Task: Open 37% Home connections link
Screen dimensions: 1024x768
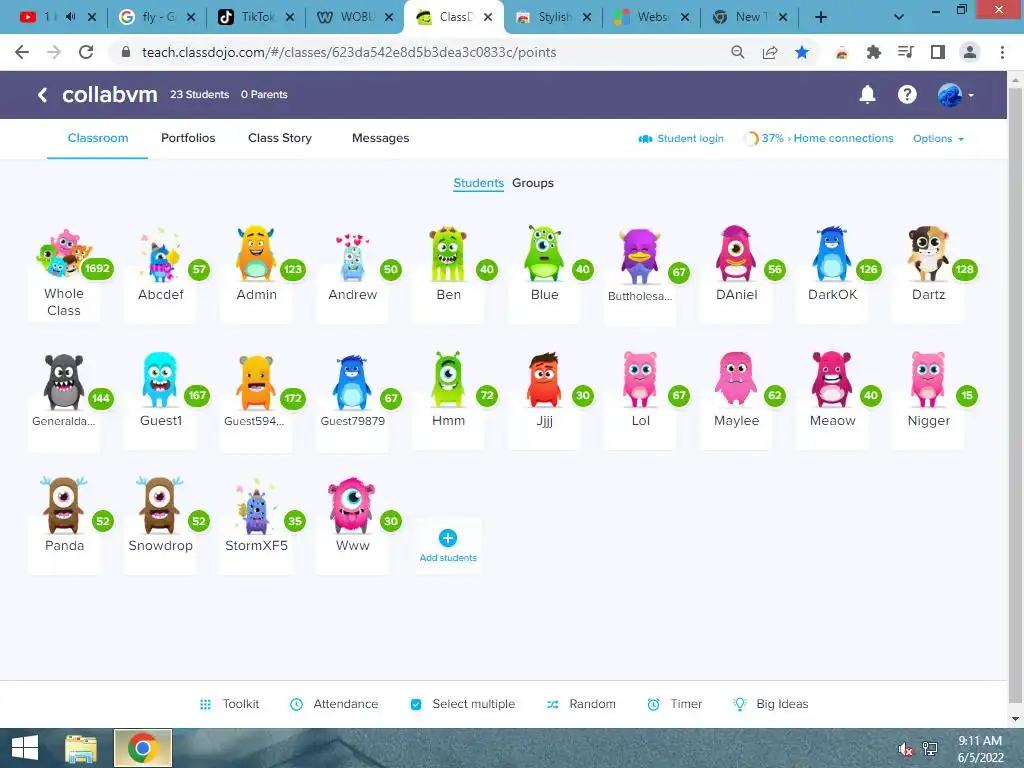Action: [x=820, y=138]
